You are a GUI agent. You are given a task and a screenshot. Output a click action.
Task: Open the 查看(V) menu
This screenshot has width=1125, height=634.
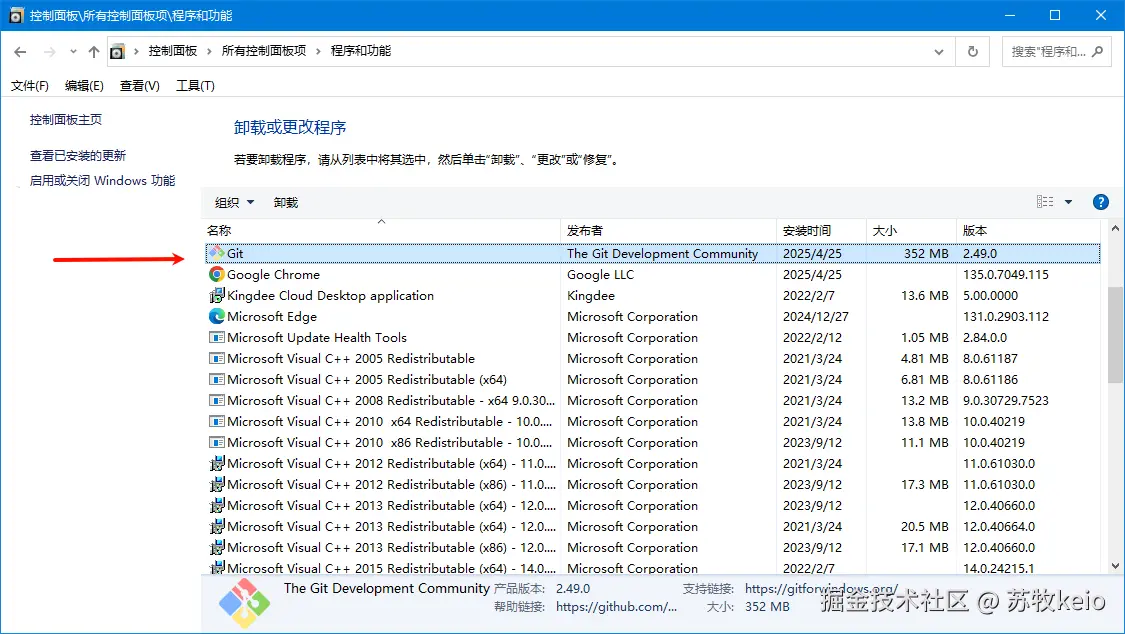pos(139,85)
